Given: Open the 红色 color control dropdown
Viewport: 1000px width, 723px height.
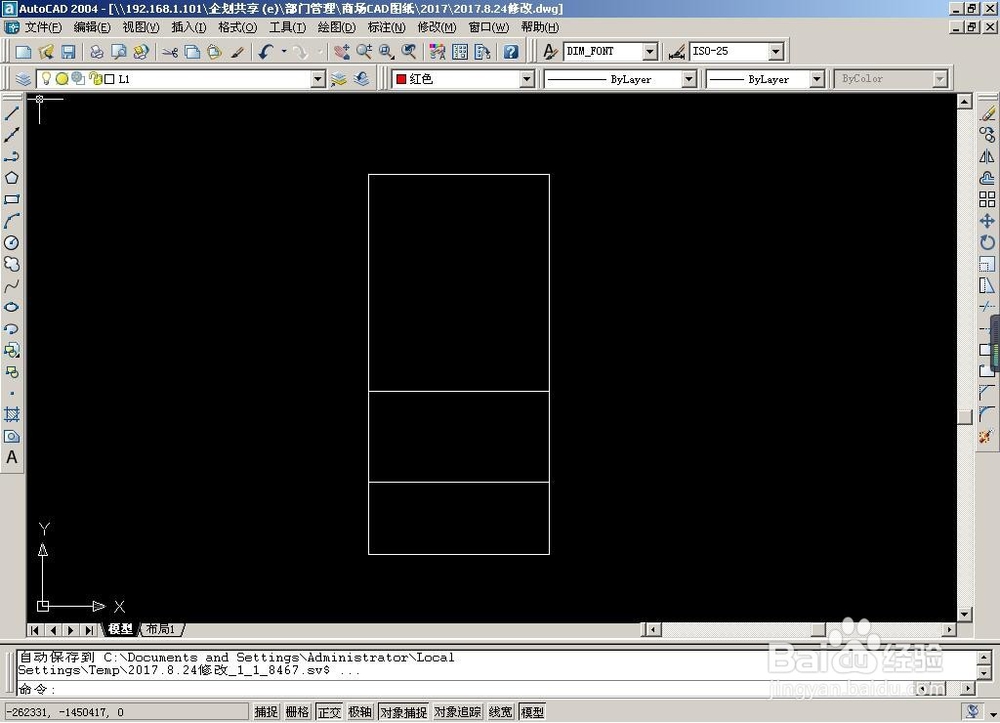Looking at the screenshot, I should (x=527, y=79).
